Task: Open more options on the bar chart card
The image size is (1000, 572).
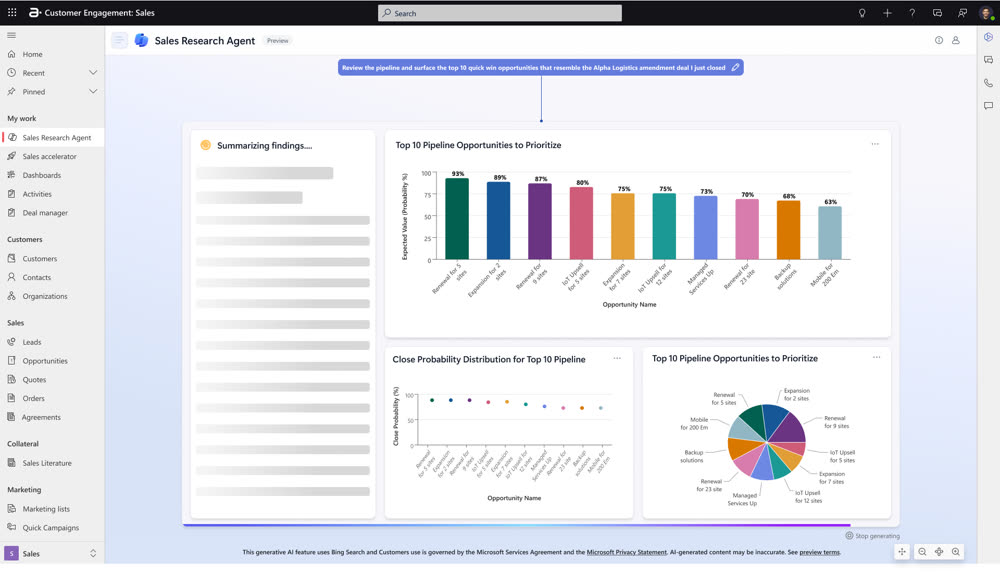Action: pyautogui.click(x=875, y=144)
